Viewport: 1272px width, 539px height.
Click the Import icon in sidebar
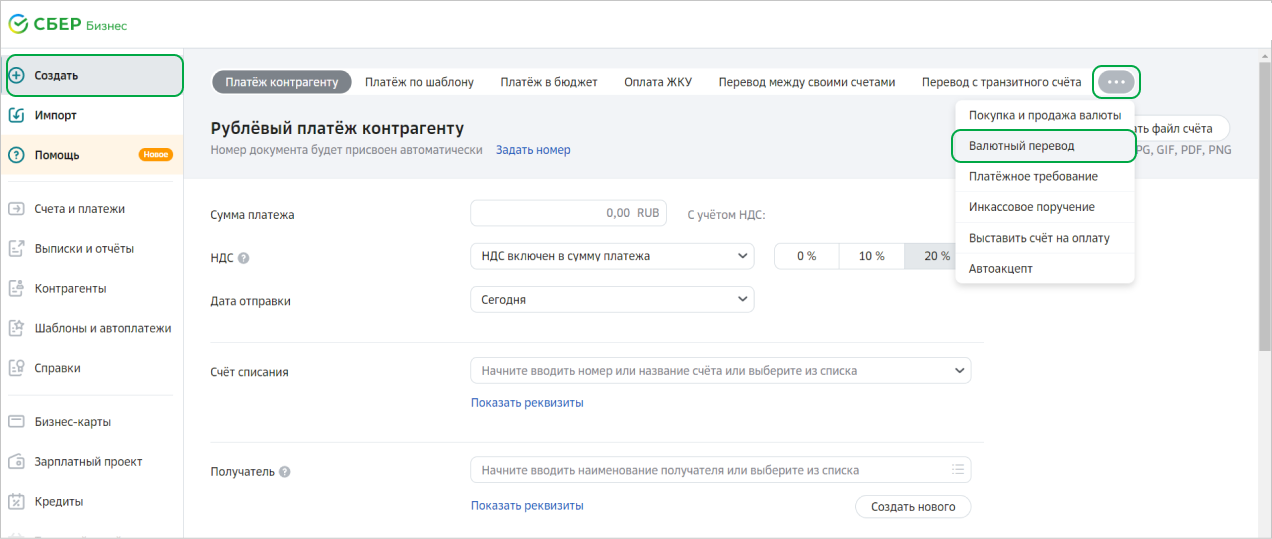[16, 115]
